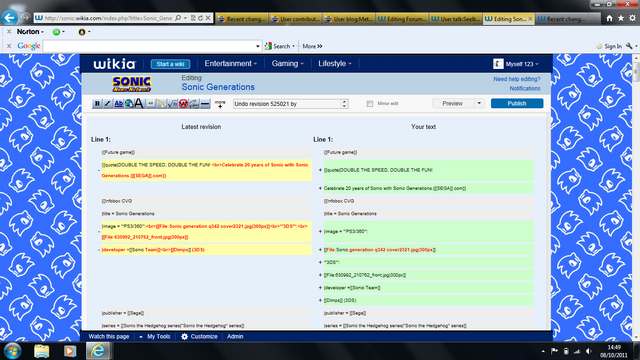
Task: Apply bold formatting in the editor toolbar
Action: (97, 104)
